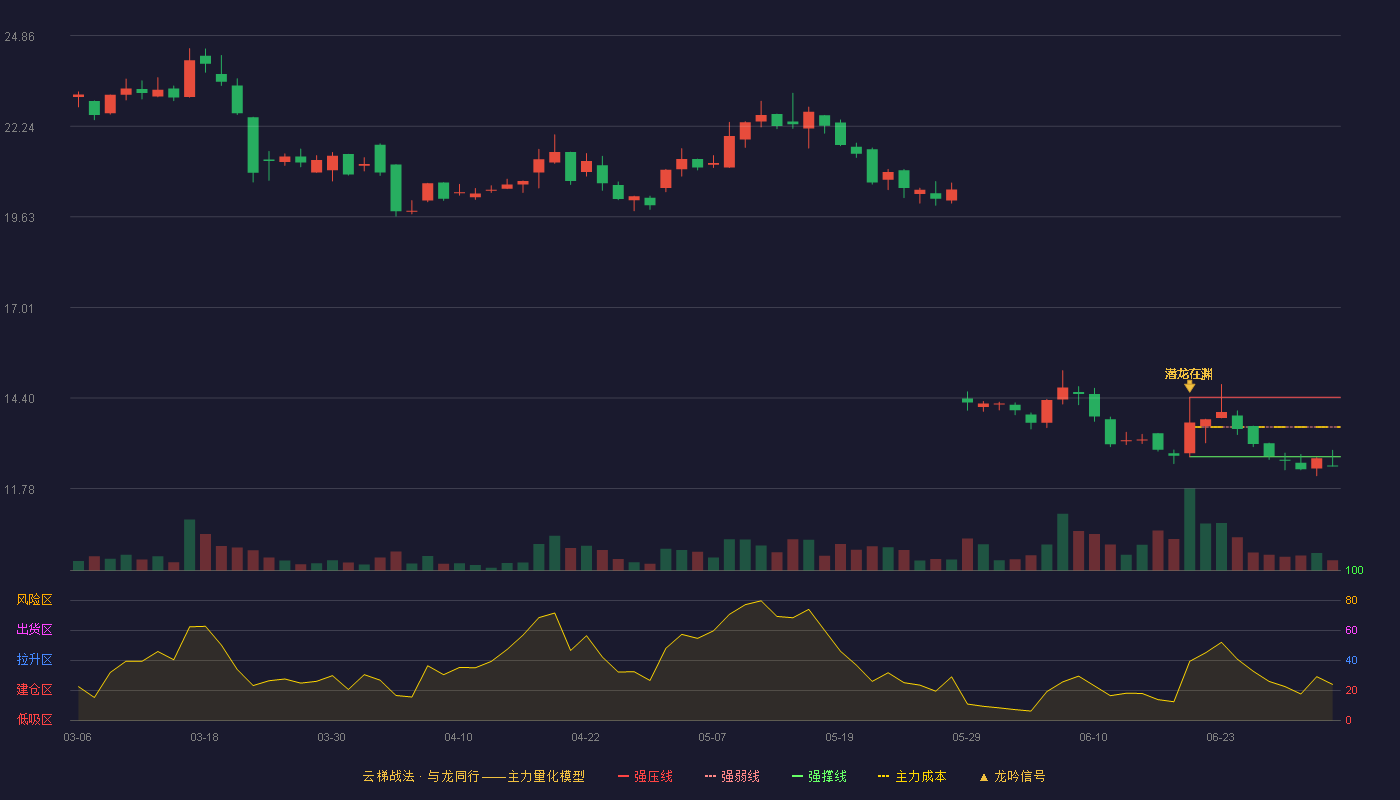Select the 低吸区 zone label
This screenshot has height=800, width=1400.
point(34,720)
